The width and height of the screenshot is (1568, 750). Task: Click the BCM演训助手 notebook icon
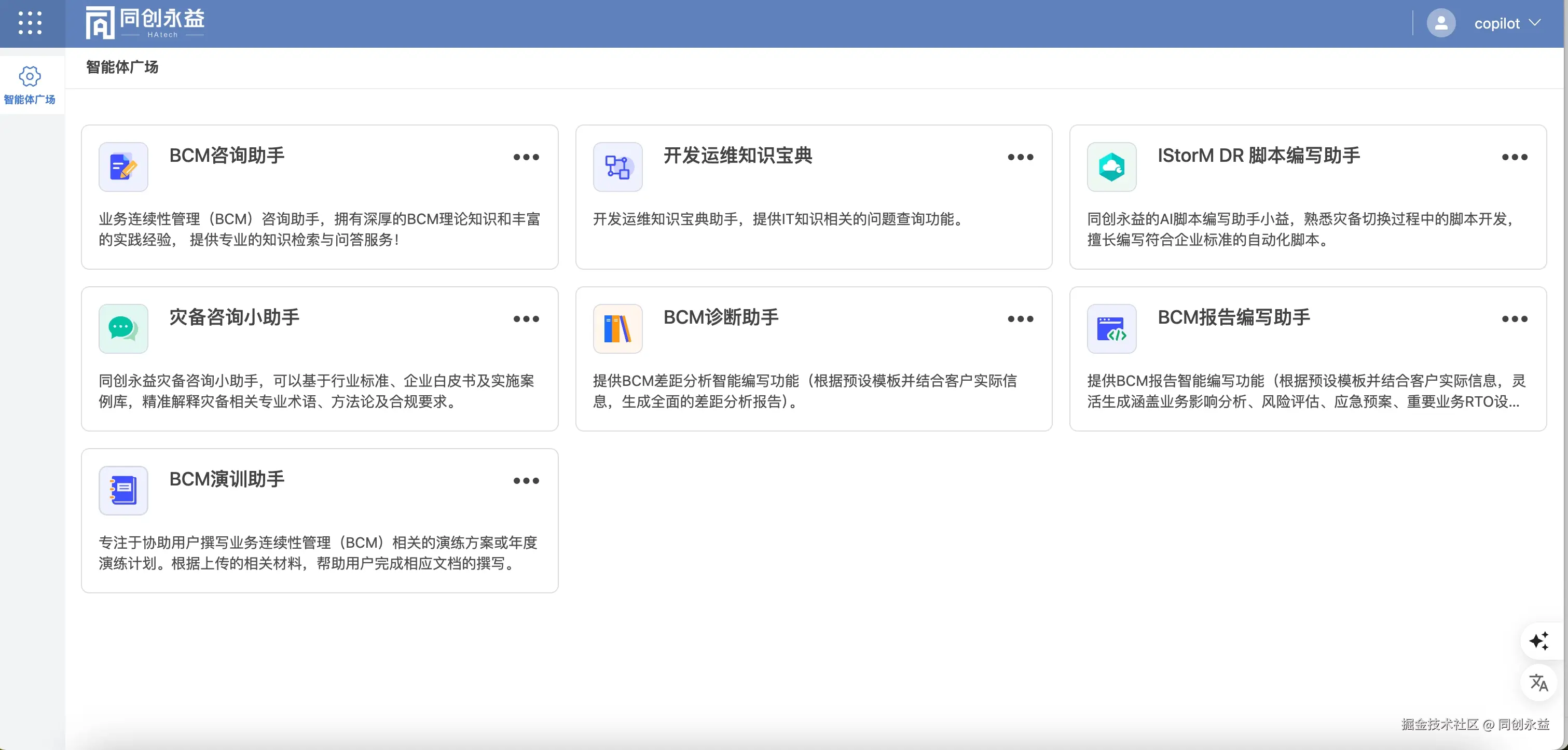pos(123,490)
